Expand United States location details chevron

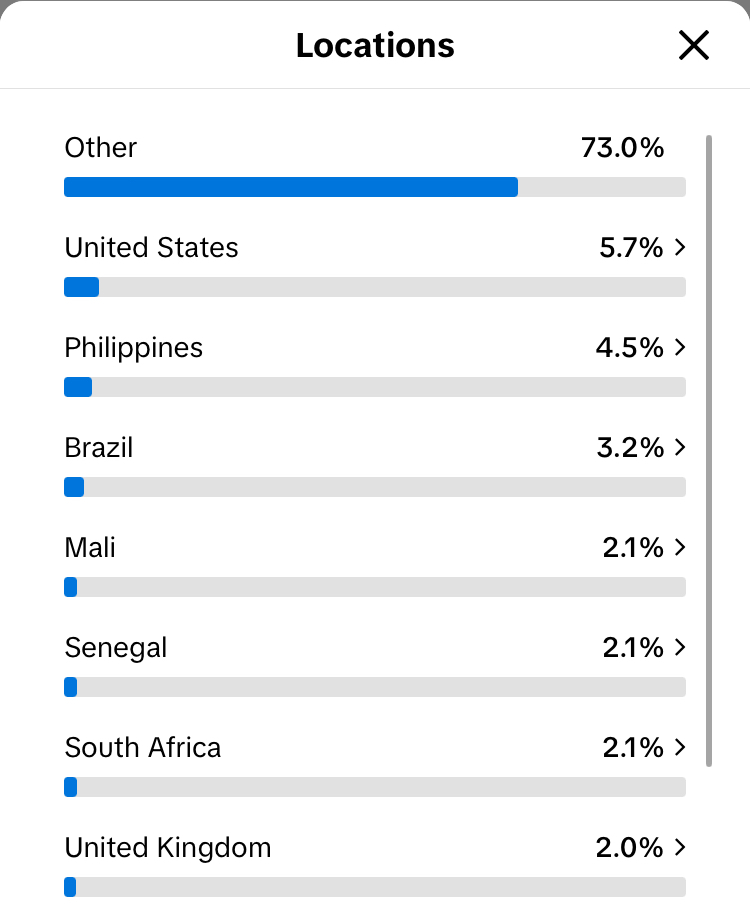click(x=680, y=248)
